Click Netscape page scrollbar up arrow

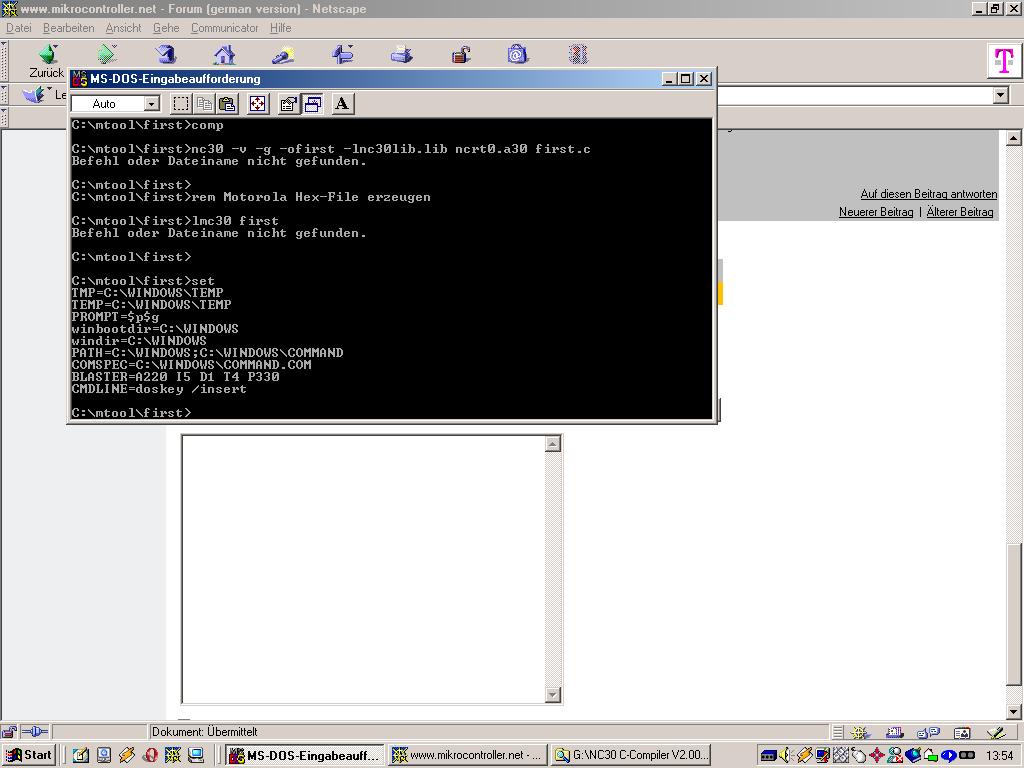click(1013, 138)
